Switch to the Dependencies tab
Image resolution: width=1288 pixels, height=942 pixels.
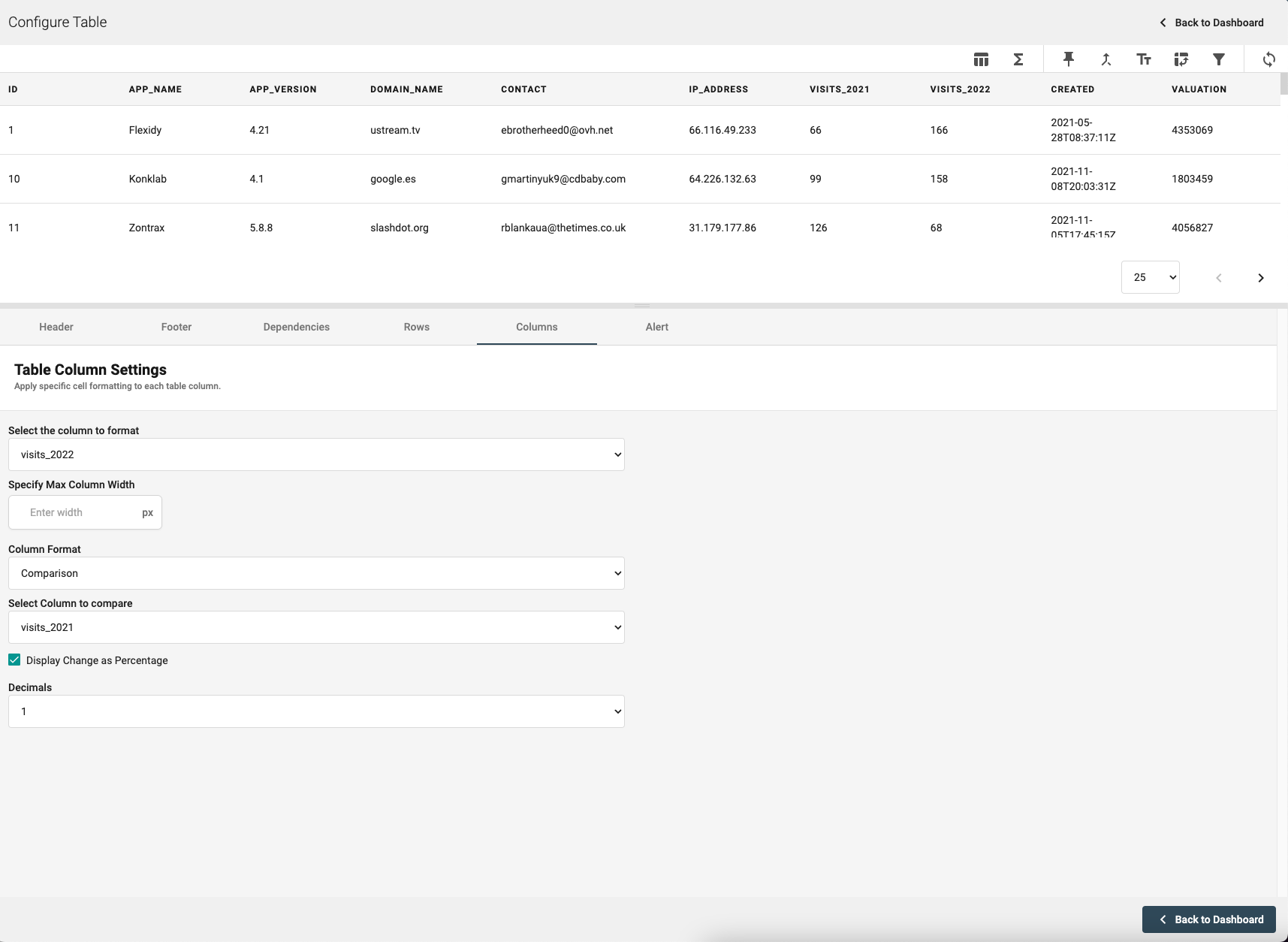pos(296,327)
